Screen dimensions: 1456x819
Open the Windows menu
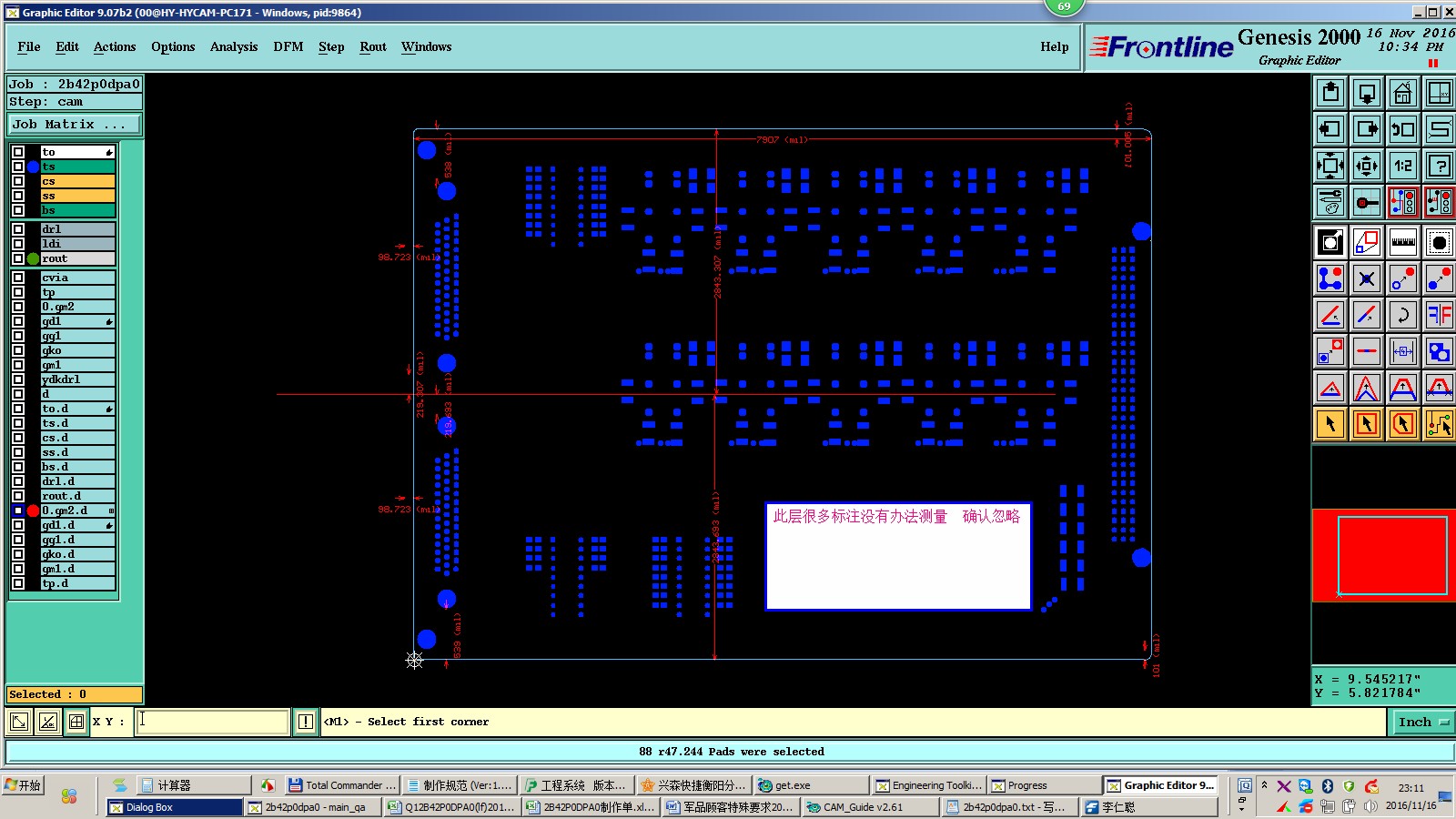(x=426, y=46)
